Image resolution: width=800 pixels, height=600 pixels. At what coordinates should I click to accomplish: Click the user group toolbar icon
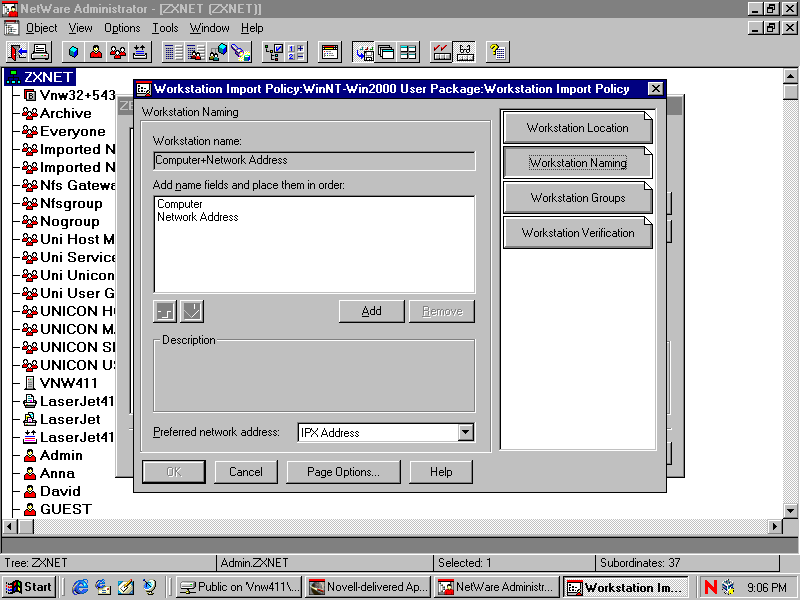[117, 52]
